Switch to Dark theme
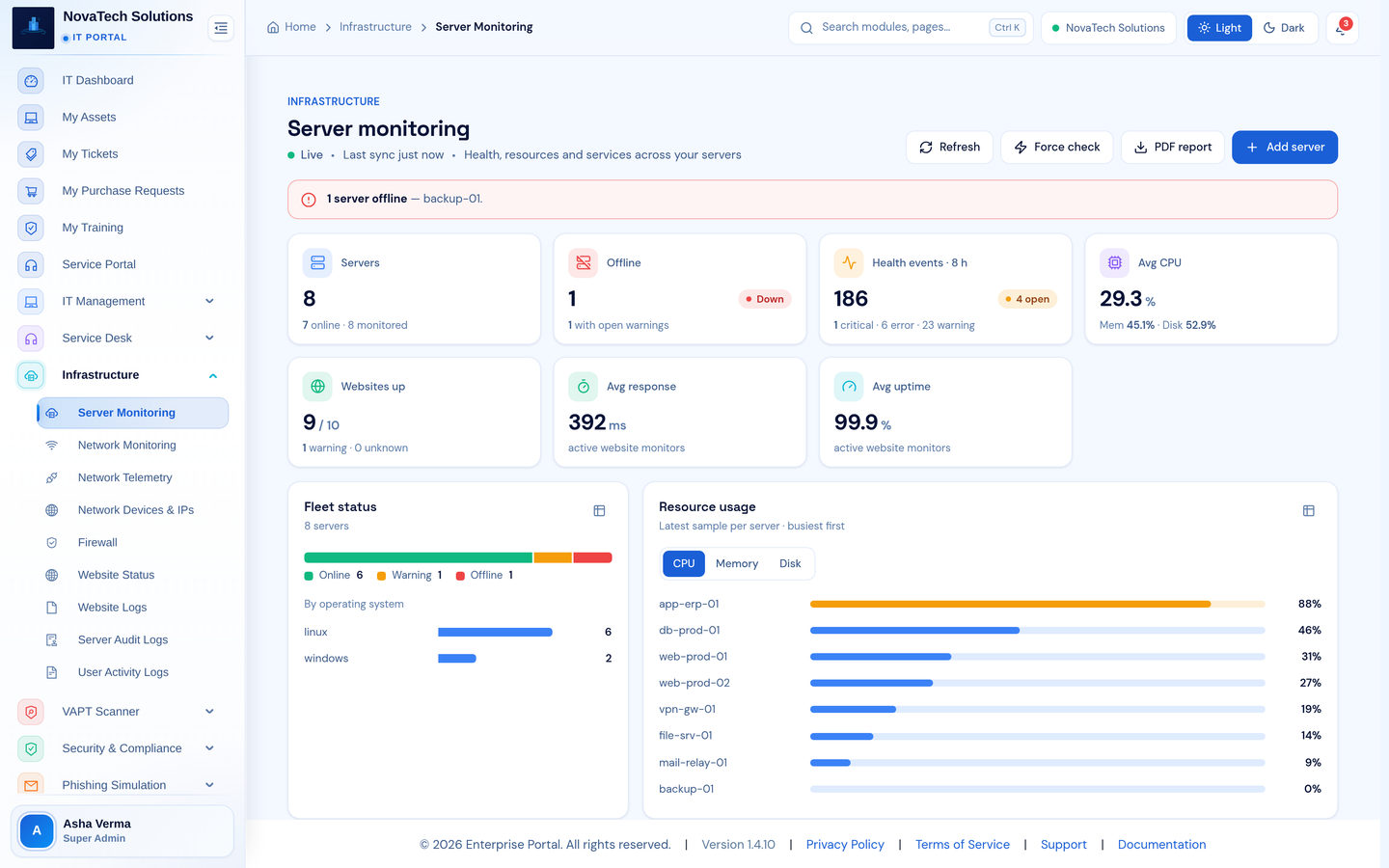The image size is (1389, 868). point(1284,28)
